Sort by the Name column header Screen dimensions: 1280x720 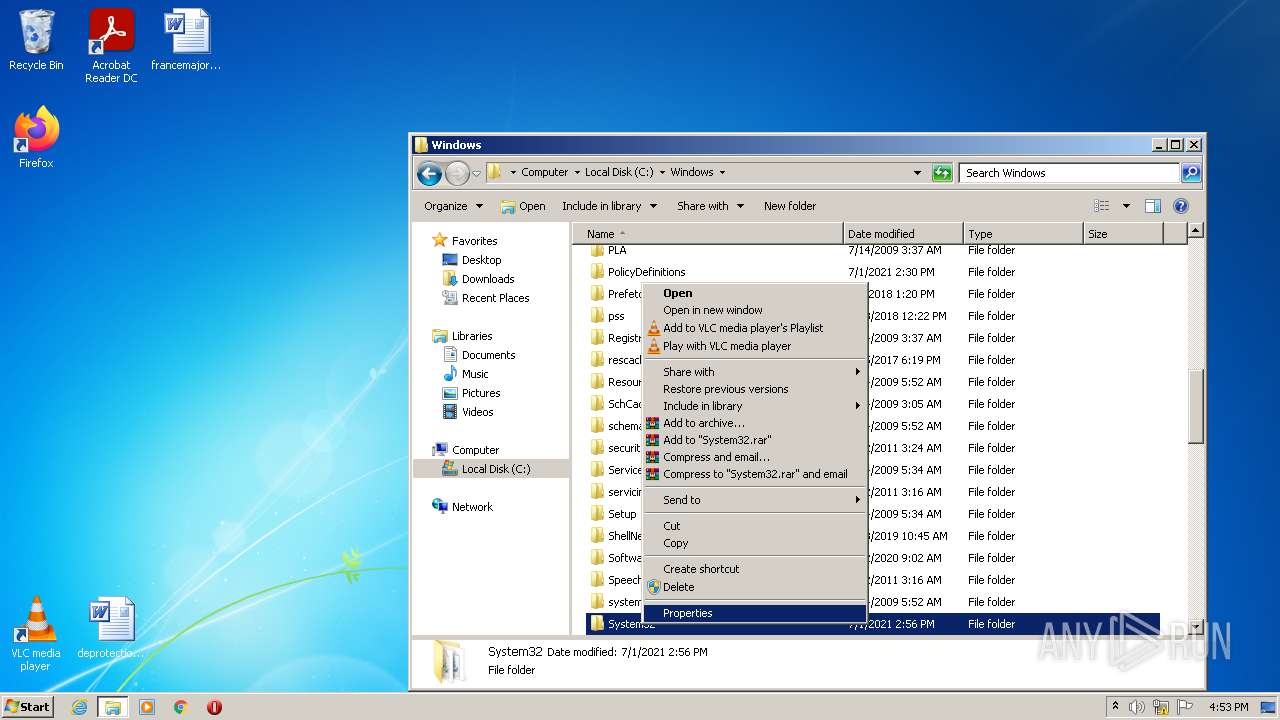pos(708,234)
